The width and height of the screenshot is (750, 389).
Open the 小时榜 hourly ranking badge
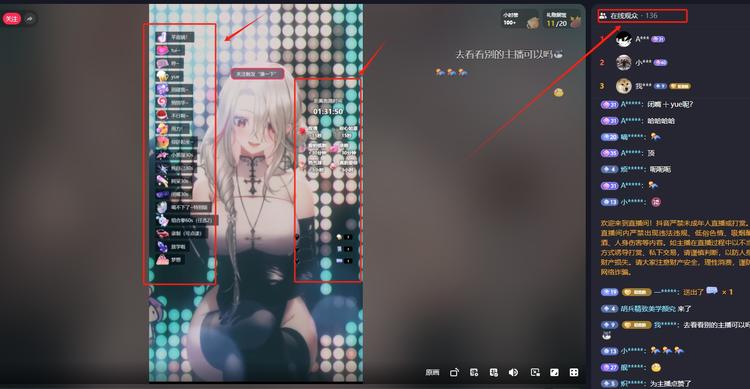coord(520,20)
